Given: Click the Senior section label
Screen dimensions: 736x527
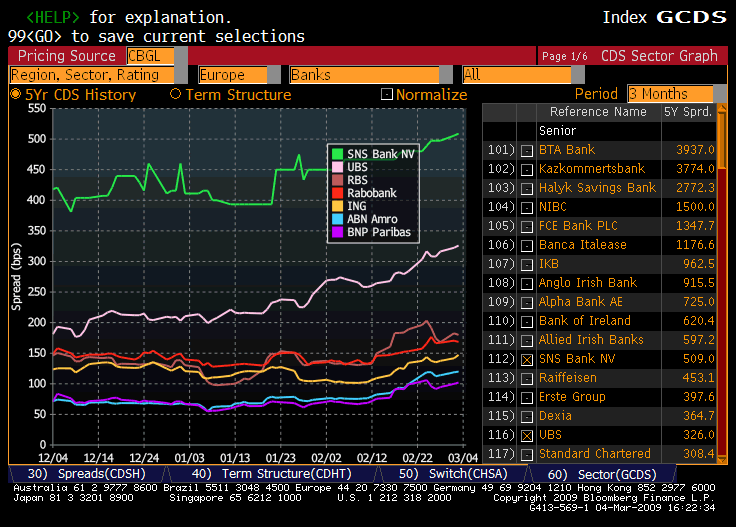Looking at the screenshot, I should (x=557, y=130).
